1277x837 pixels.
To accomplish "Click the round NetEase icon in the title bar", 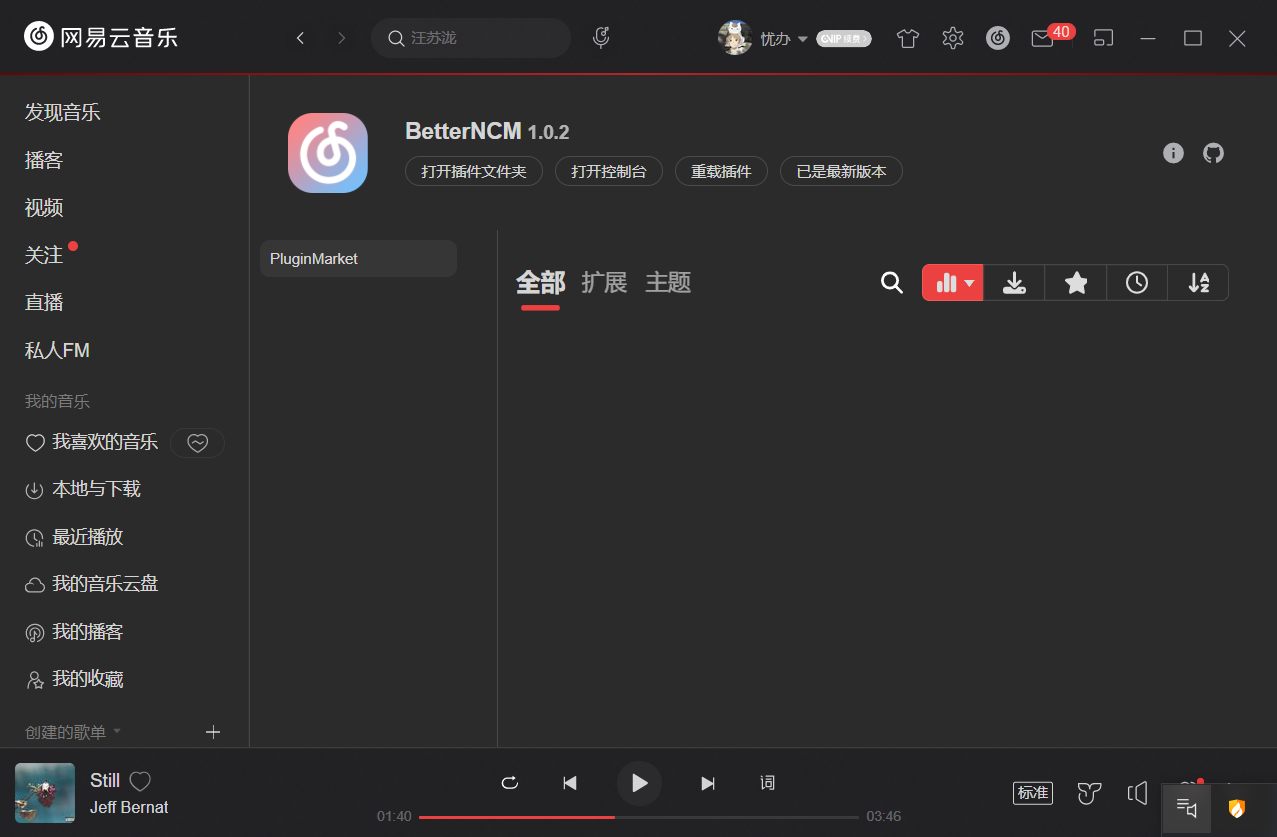I will pyautogui.click(x=998, y=38).
